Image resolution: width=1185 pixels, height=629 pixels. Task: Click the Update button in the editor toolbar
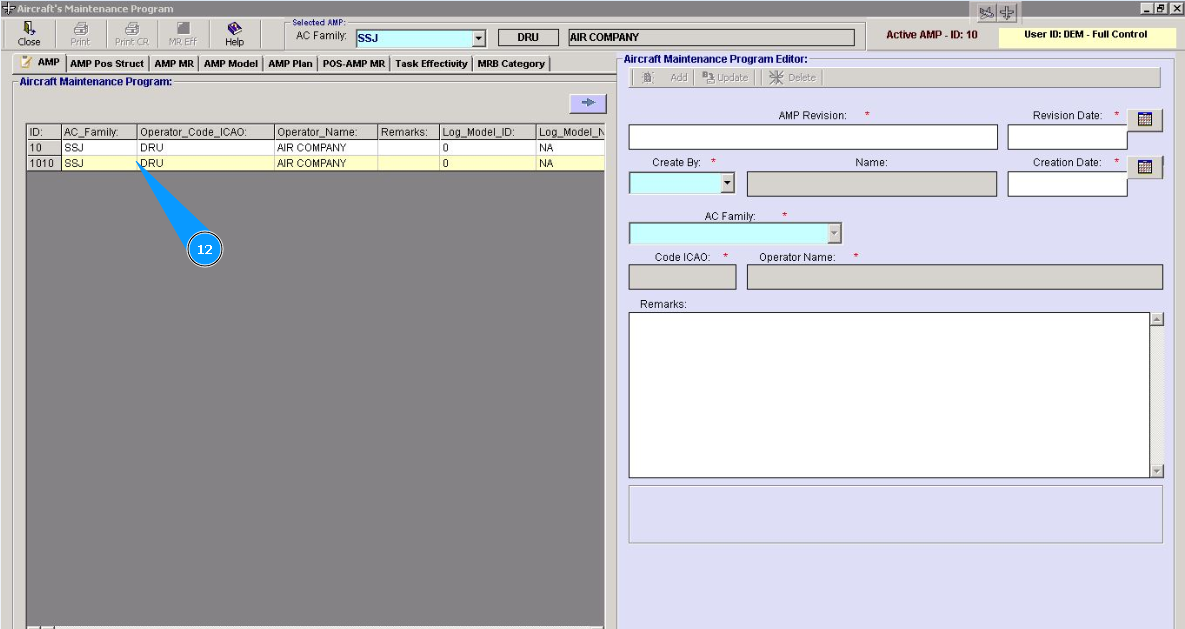tap(725, 77)
